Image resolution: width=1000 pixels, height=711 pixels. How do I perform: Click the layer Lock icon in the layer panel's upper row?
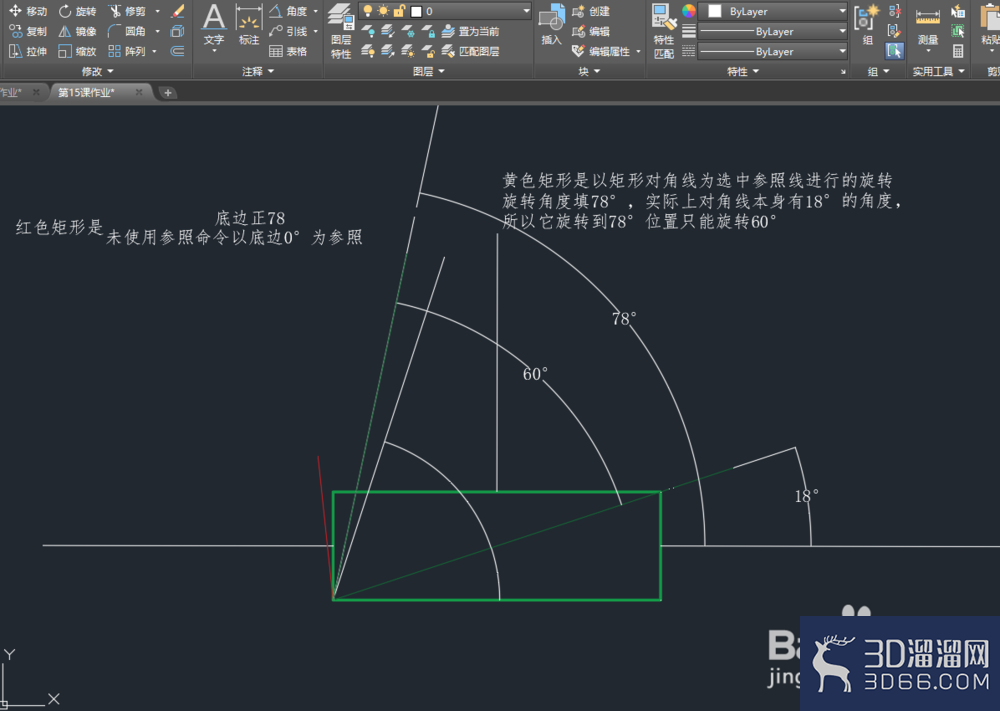429,31
